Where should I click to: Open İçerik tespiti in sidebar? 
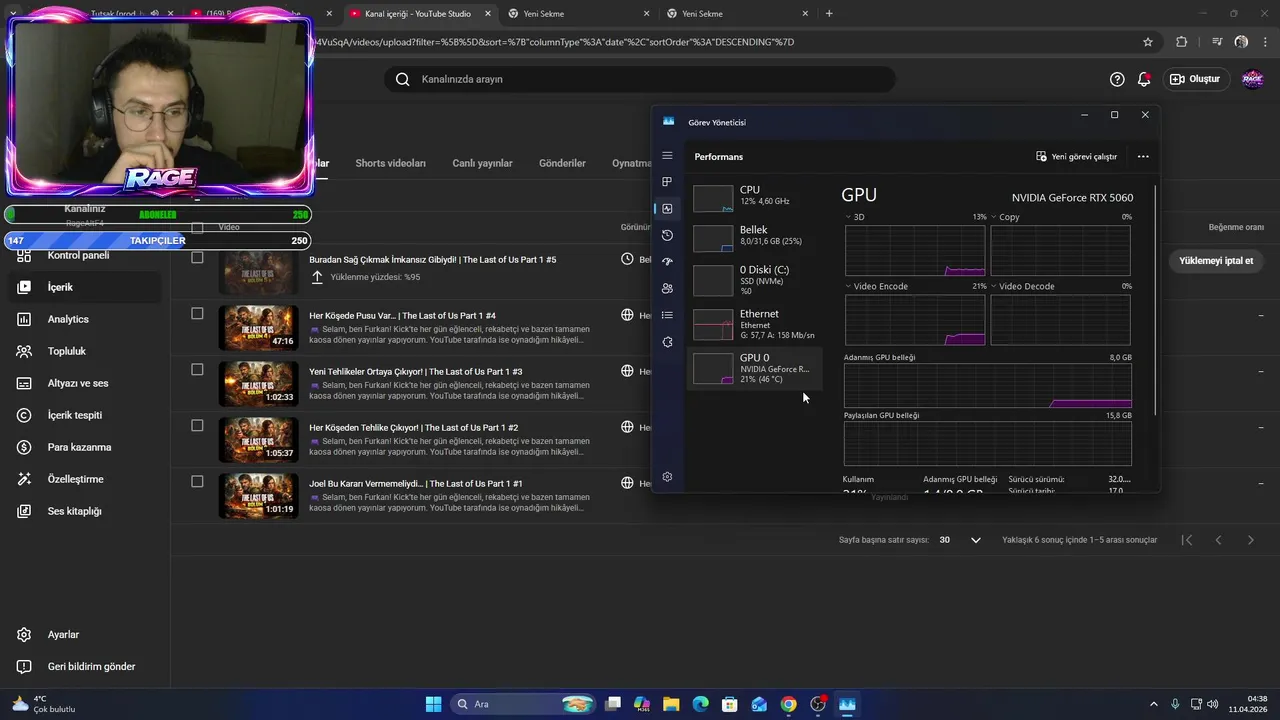pyautogui.click(x=85, y=415)
